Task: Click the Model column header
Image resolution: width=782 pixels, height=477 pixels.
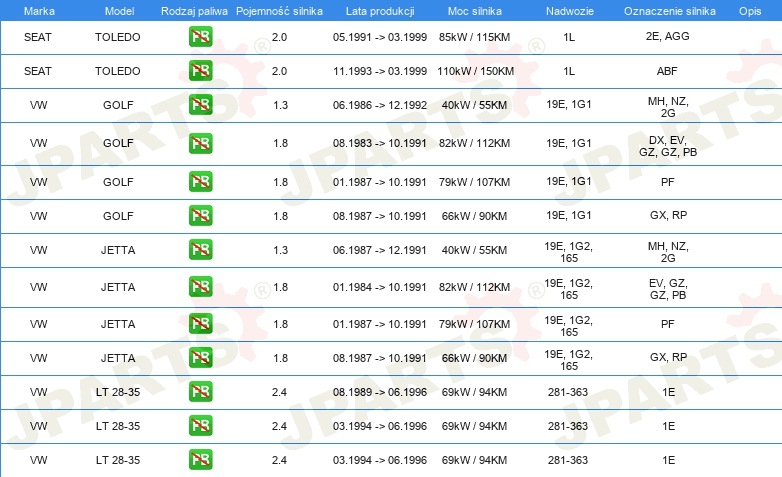Action: pos(119,11)
